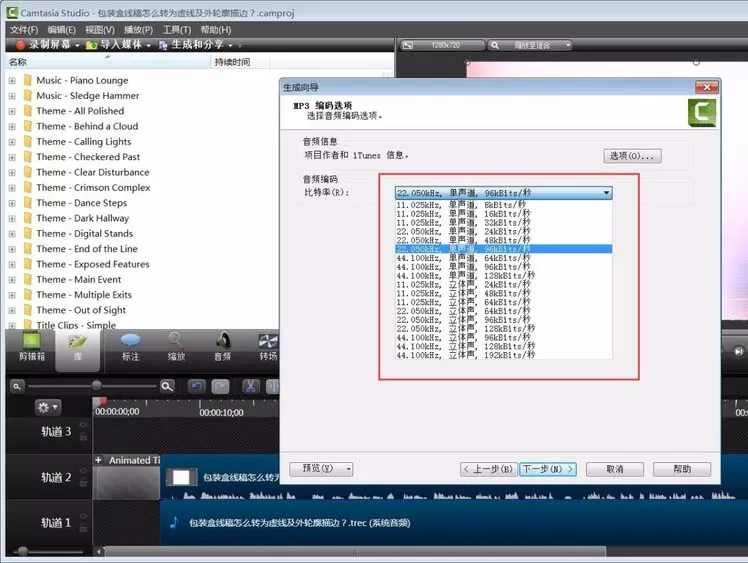The image size is (748, 563).
Task: Open the Clip Bin (剪辑箱) tab
Action: (31, 346)
